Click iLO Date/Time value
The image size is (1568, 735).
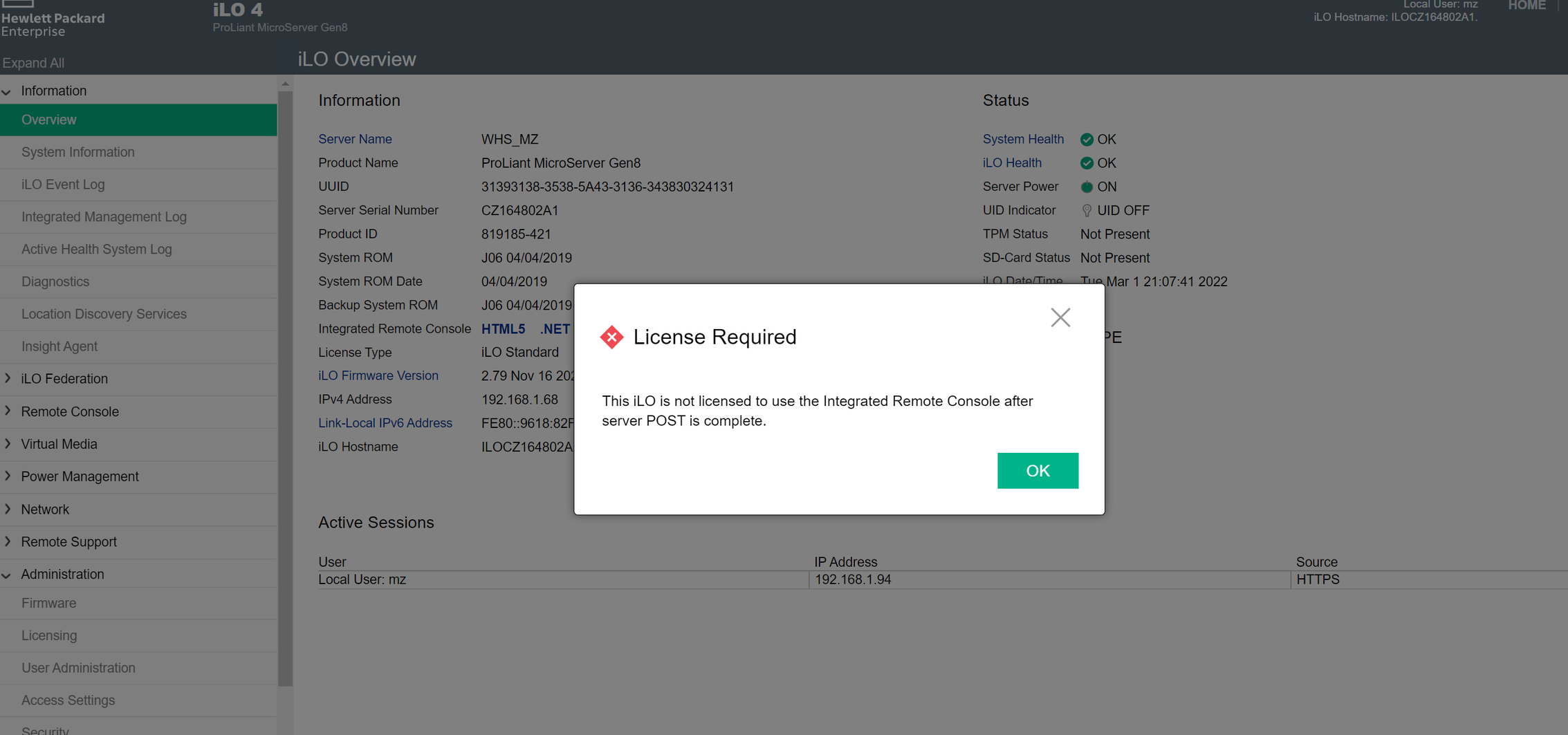[1154, 281]
